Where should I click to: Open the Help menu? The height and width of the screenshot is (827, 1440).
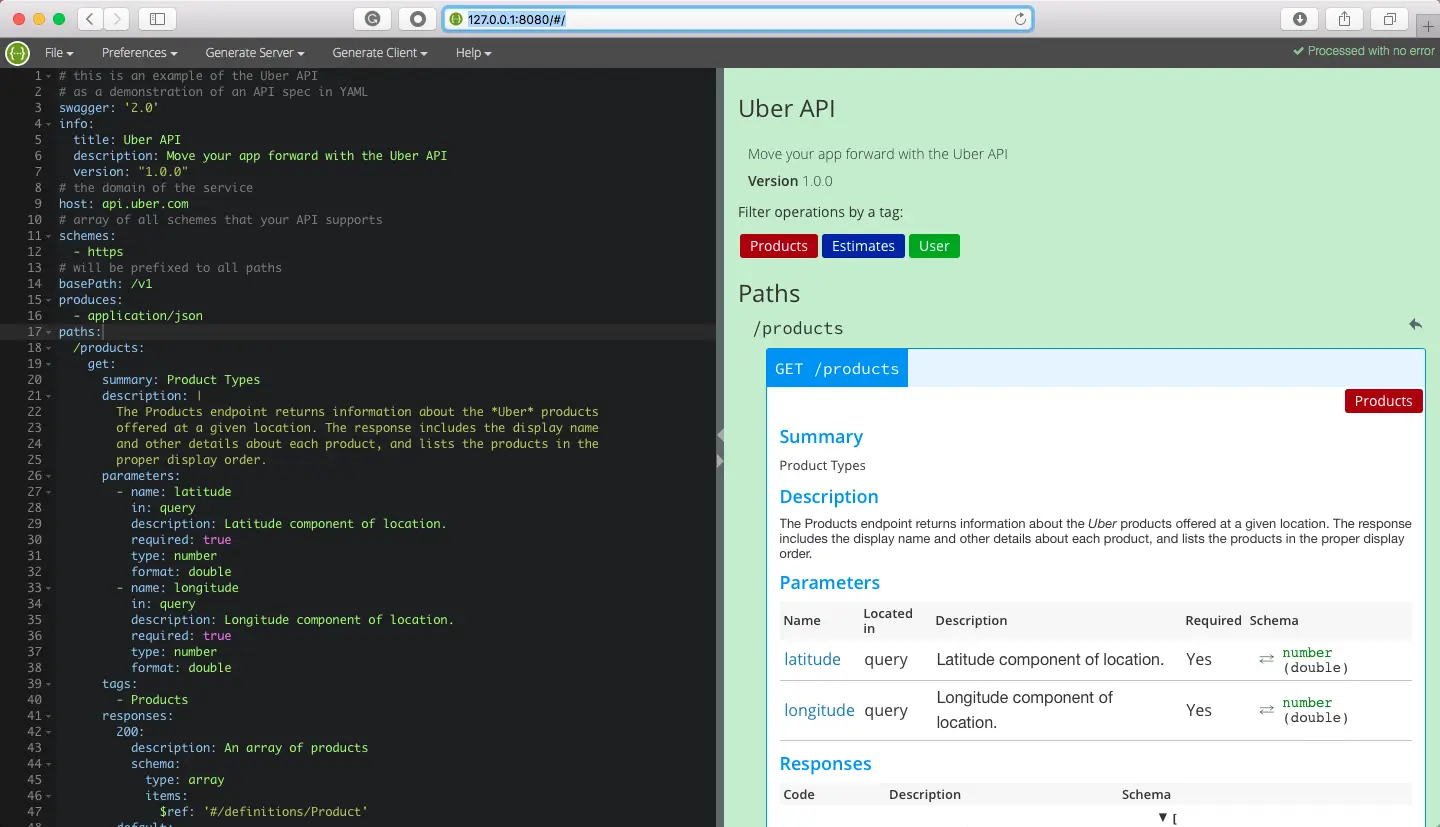(x=473, y=53)
